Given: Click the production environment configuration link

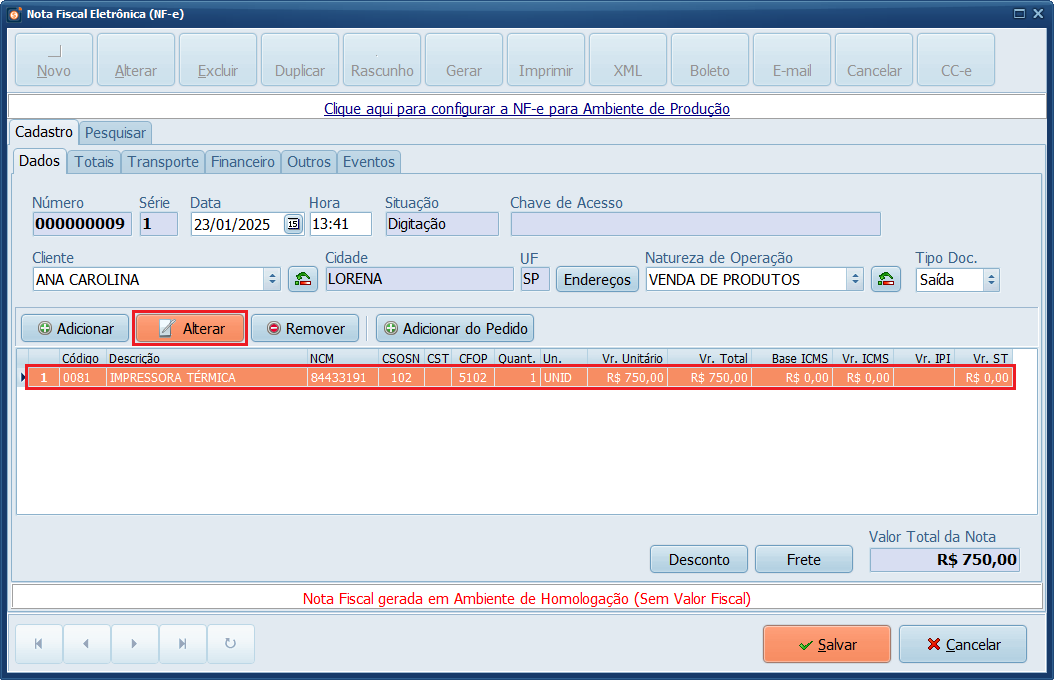Looking at the screenshot, I should click(x=527, y=108).
